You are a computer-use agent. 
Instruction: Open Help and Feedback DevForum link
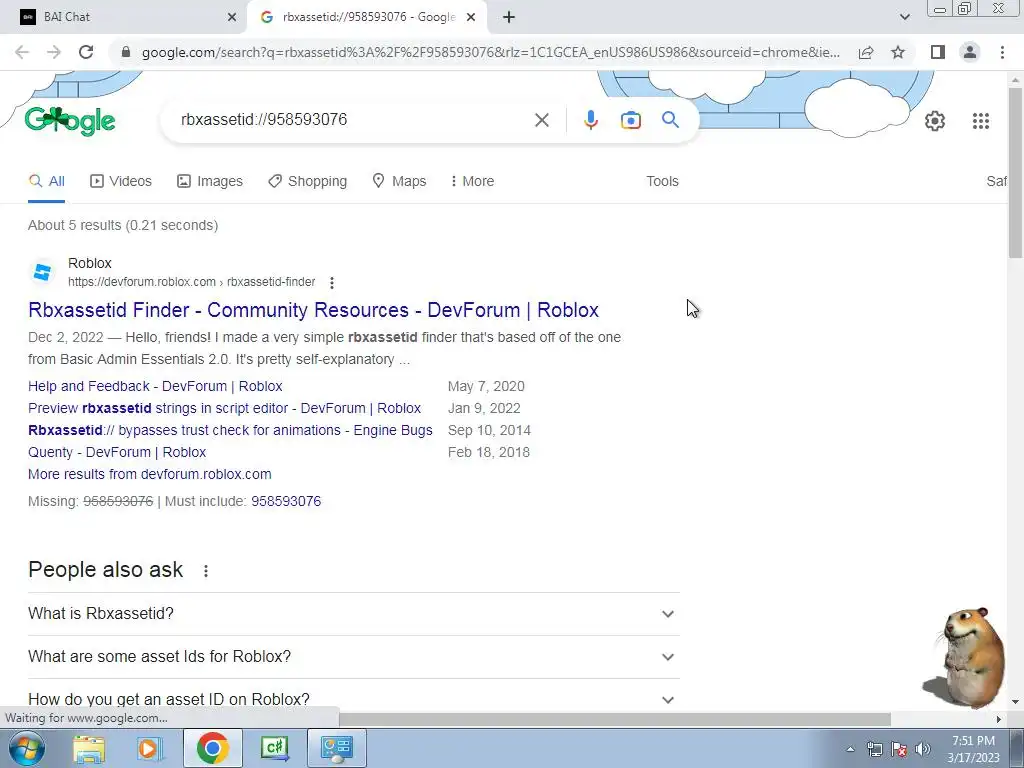point(155,387)
